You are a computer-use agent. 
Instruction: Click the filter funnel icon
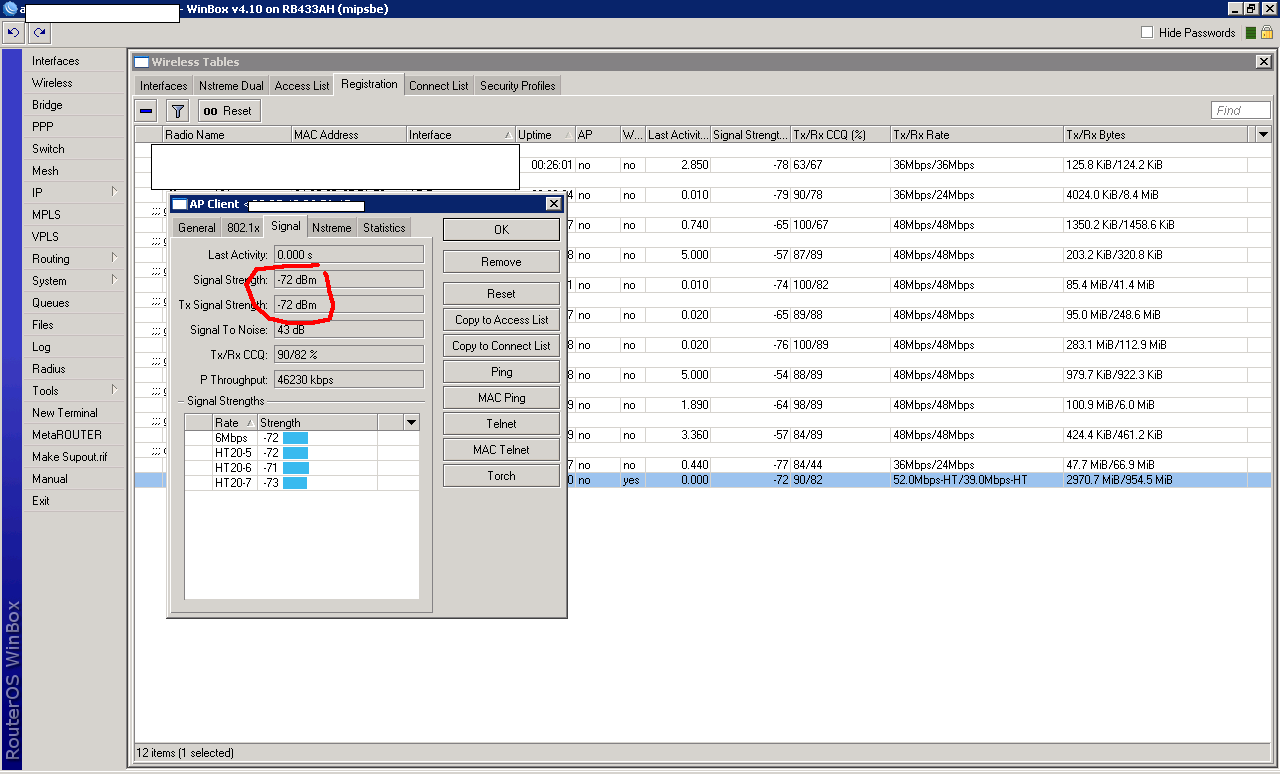click(x=177, y=111)
